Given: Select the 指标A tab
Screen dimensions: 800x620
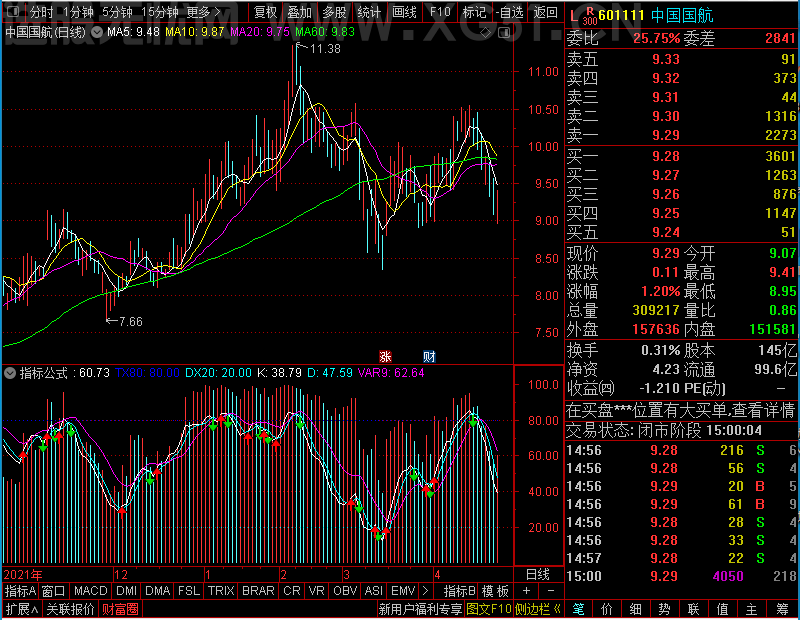Looking at the screenshot, I should (20, 590).
